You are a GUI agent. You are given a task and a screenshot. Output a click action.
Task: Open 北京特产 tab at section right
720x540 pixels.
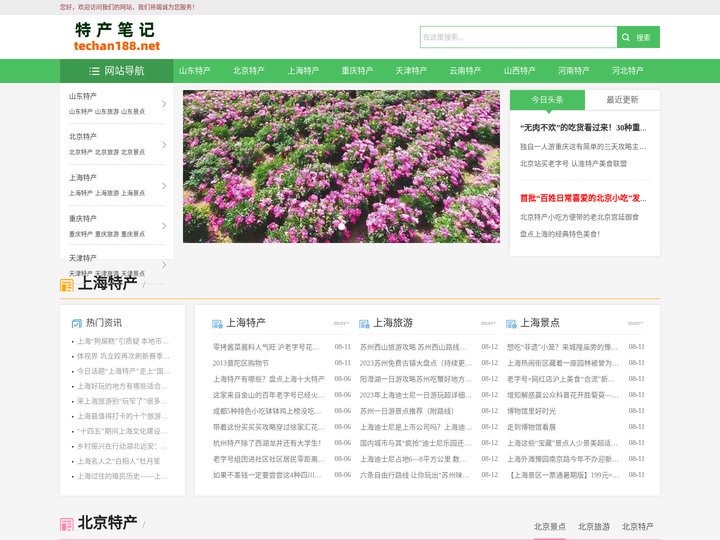coord(638,527)
